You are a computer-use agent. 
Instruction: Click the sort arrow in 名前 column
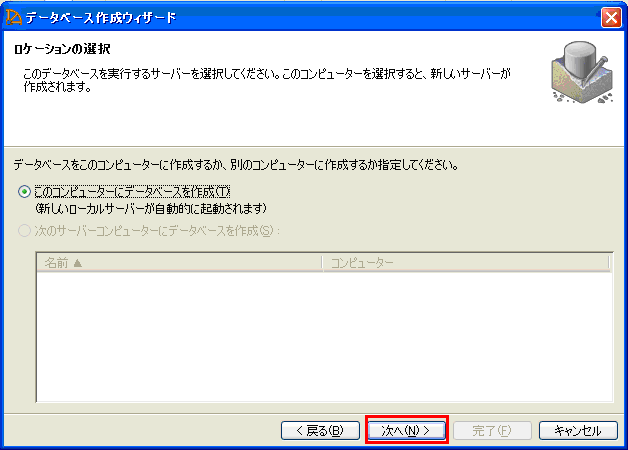tap(77, 263)
